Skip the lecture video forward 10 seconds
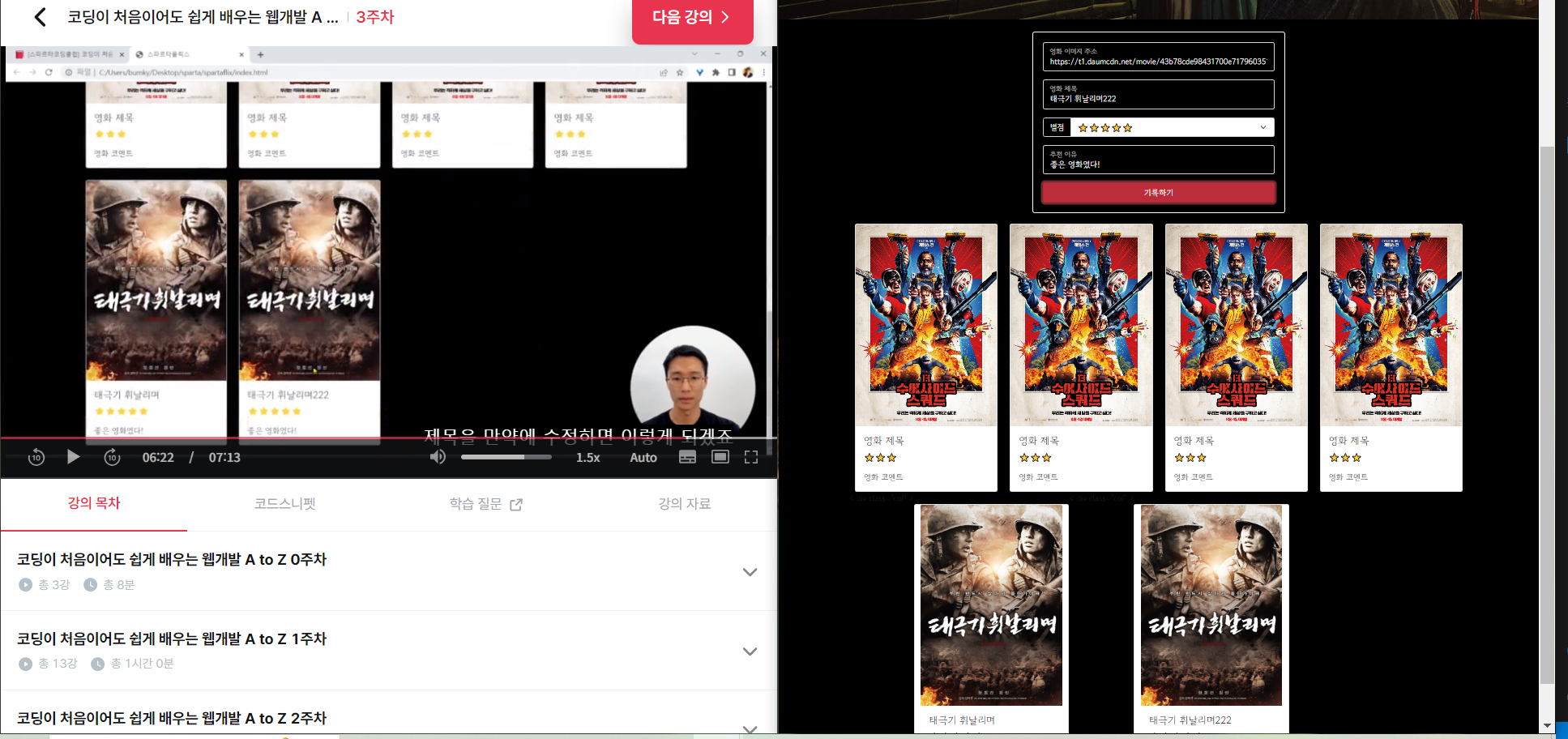The image size is (1568, 739). (112, 457)
